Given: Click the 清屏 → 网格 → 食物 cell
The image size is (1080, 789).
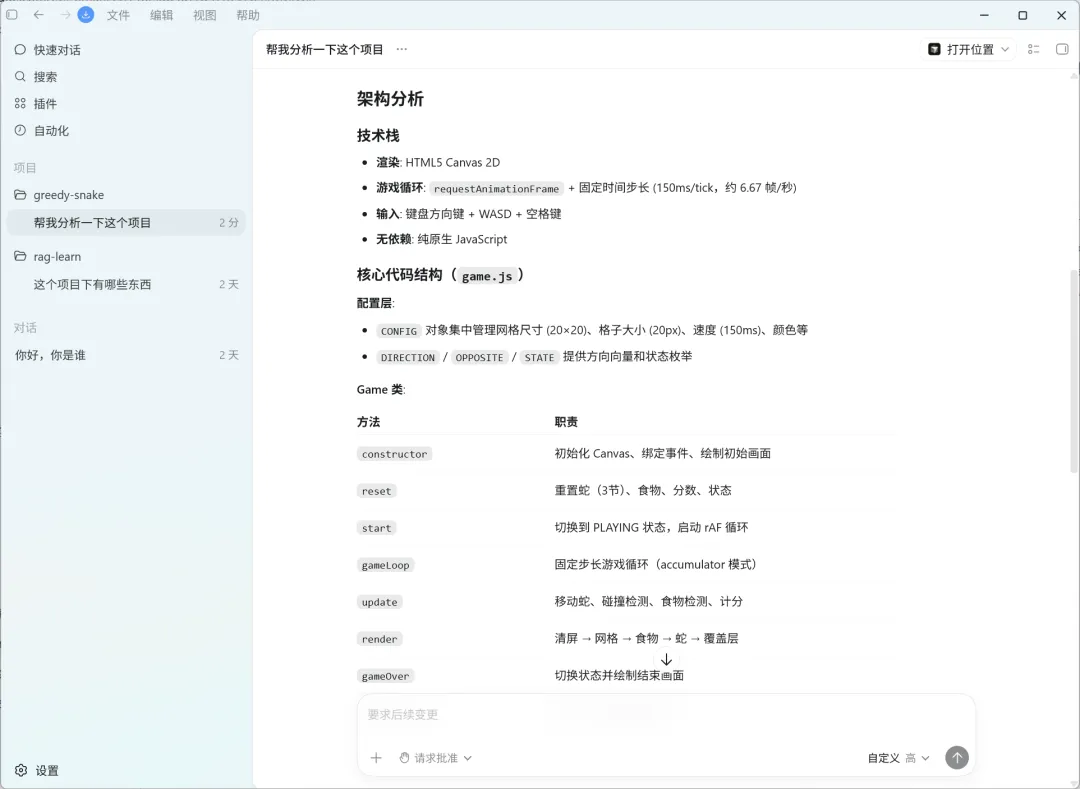Looking at the screenshot, I should [646, 638].
